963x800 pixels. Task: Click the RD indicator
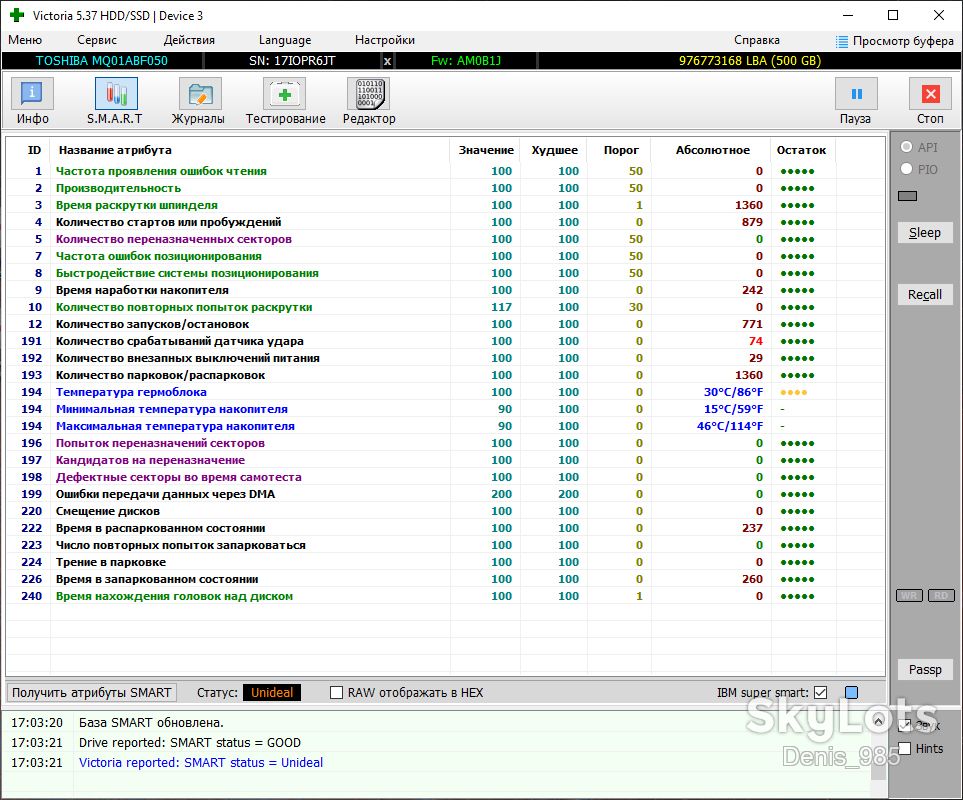pos(941,596)
